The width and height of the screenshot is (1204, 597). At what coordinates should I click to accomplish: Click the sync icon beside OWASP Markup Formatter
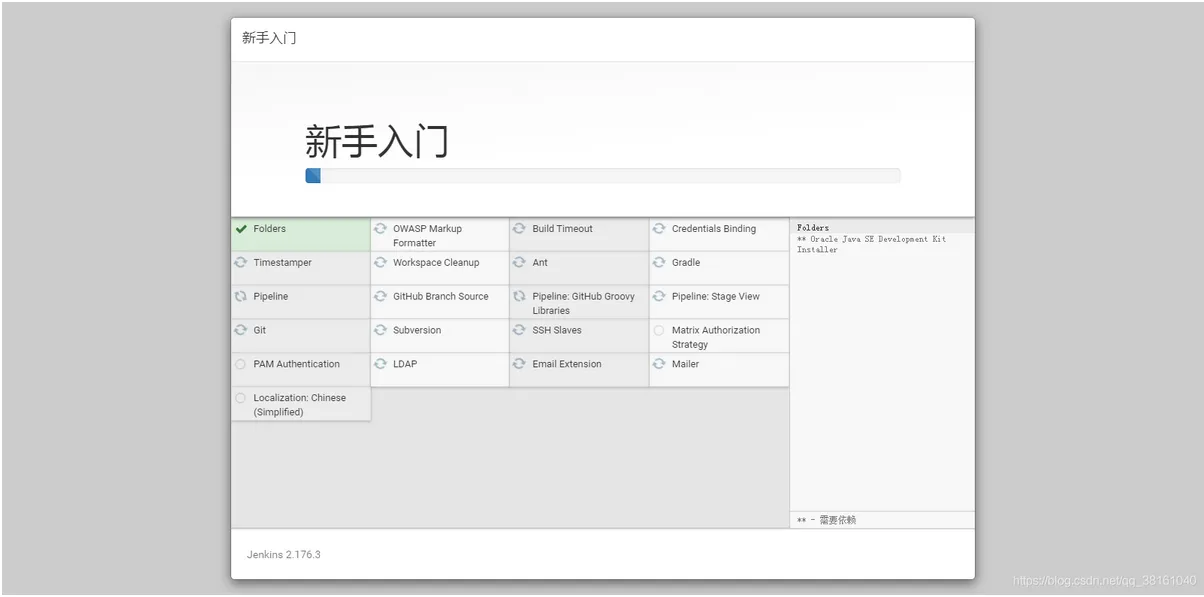pos(380,229)
